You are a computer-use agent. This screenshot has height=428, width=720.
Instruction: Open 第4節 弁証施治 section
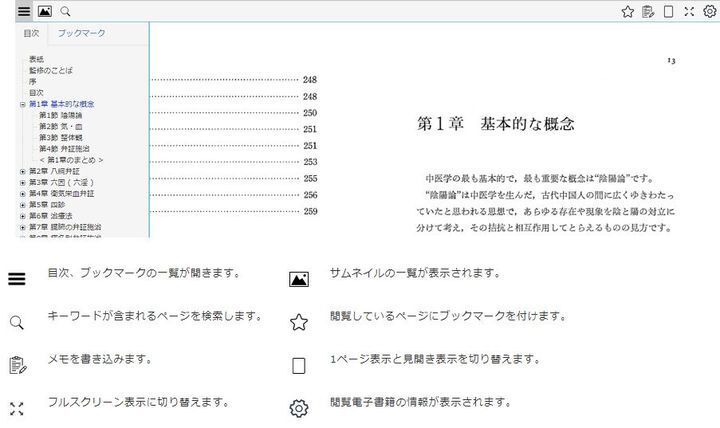coord(64,149)
